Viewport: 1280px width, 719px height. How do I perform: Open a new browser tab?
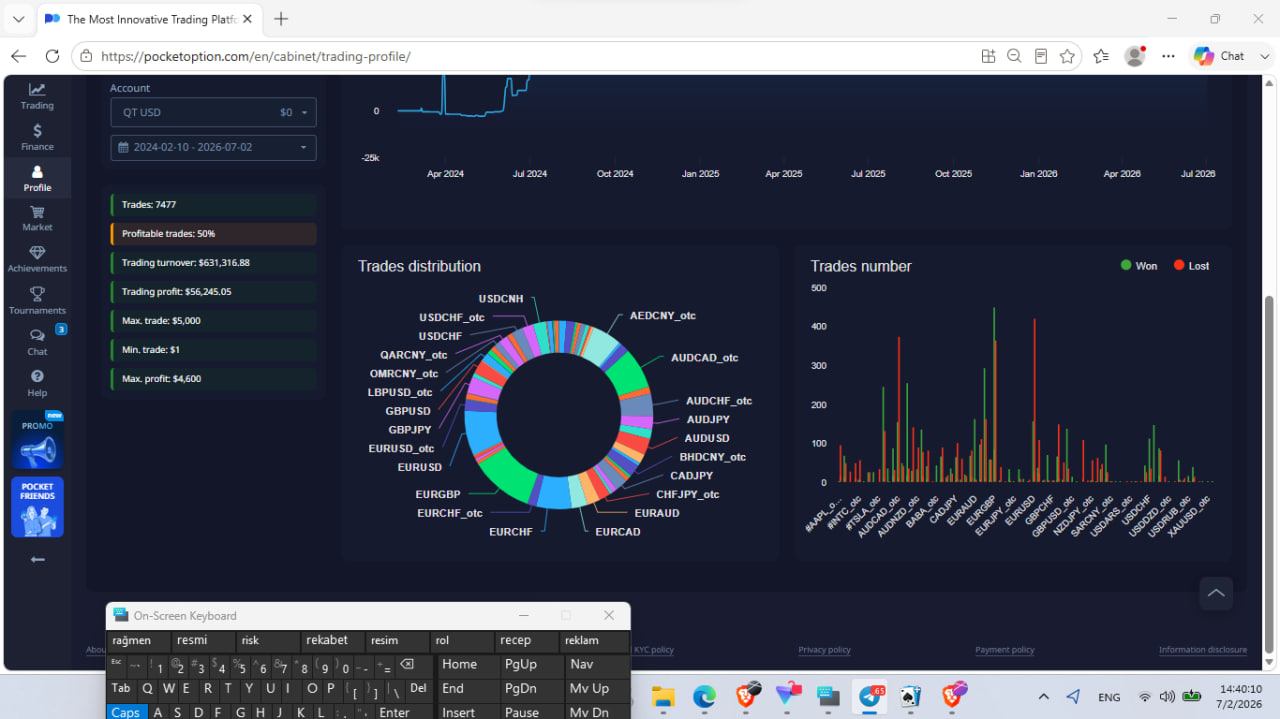click(281, 19)
